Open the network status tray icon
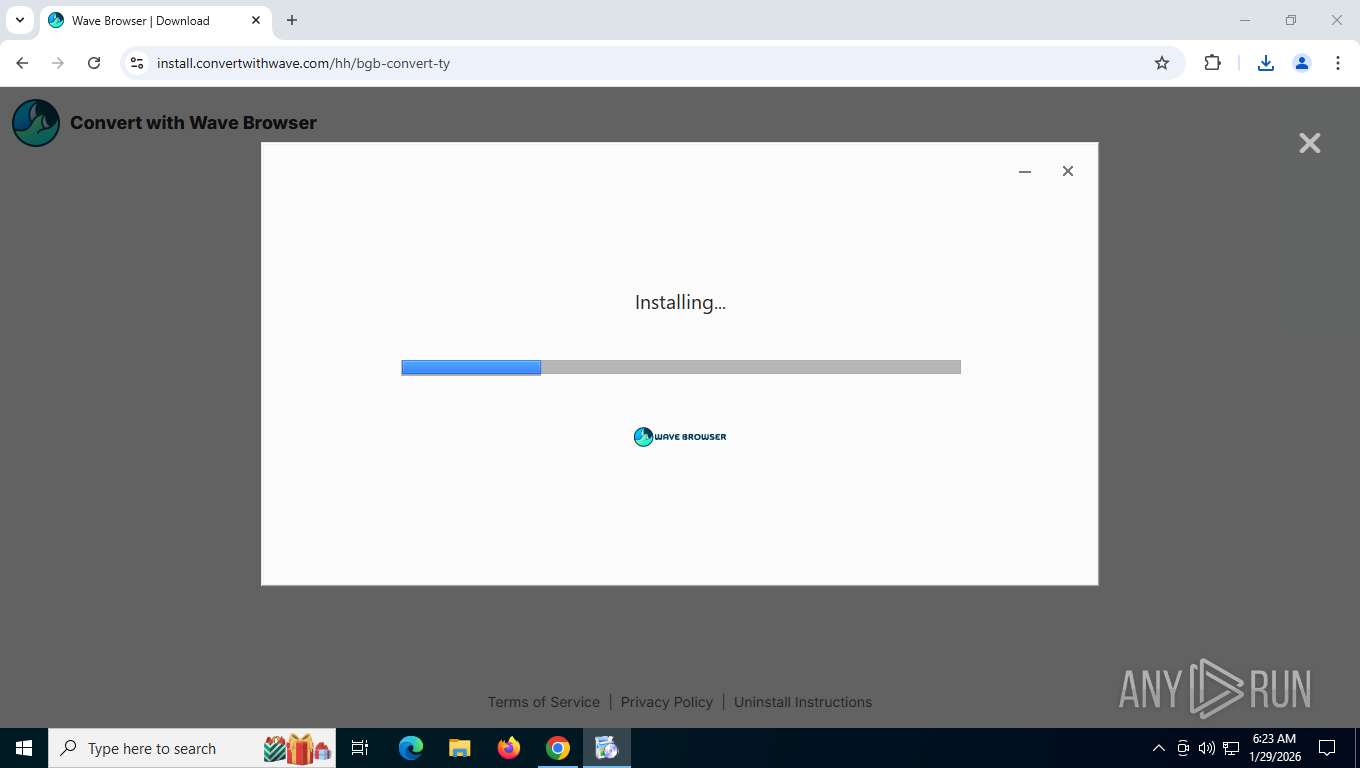Screen dimensions: 1360x768 [1231, 748]
